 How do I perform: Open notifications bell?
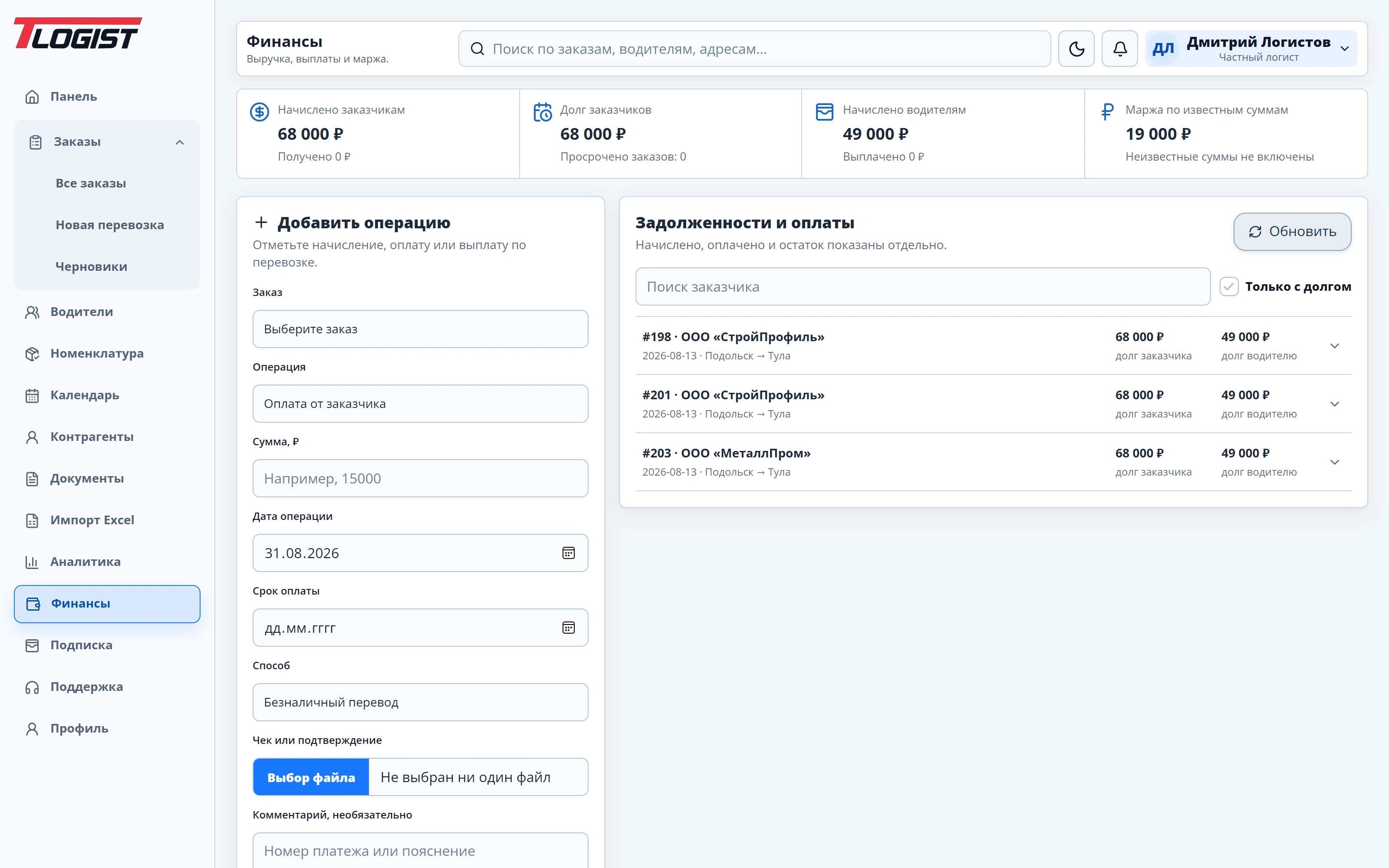[1120, 49]
